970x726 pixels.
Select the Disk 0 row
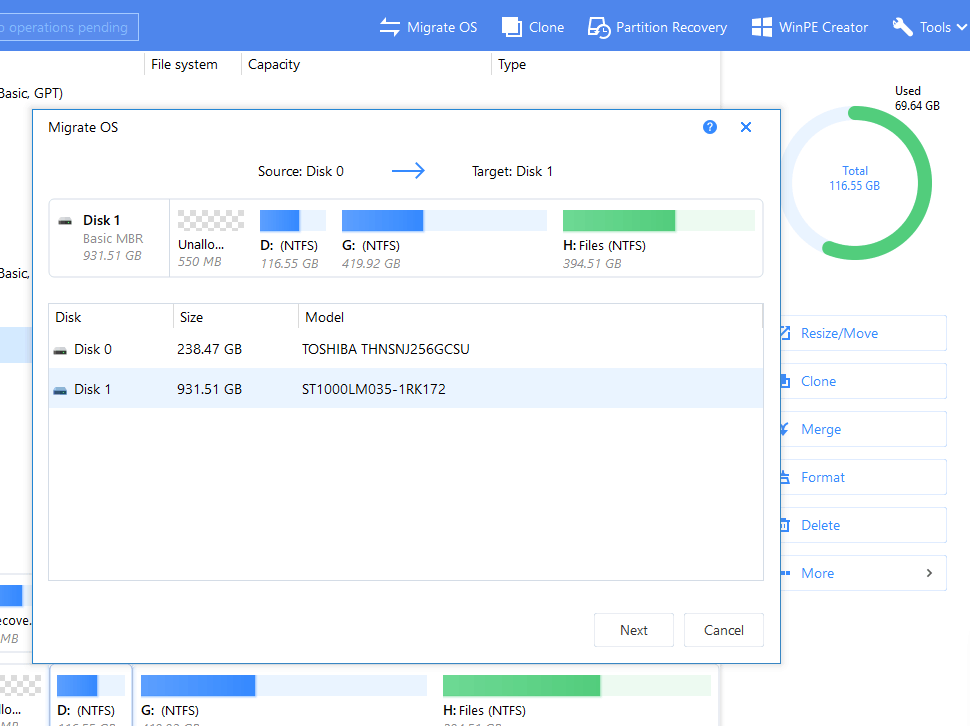coord(405,349)
